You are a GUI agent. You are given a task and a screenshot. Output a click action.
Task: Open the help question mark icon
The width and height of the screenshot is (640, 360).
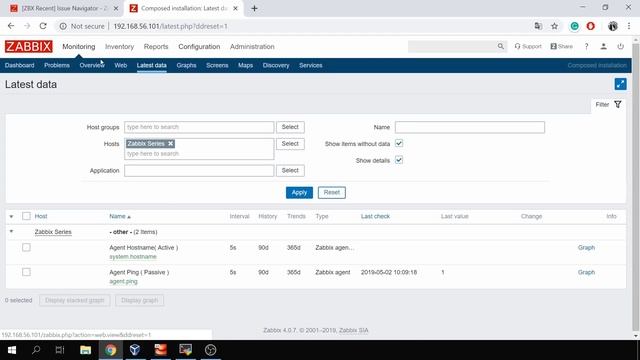pyautogui.click(x=587, y=47)
